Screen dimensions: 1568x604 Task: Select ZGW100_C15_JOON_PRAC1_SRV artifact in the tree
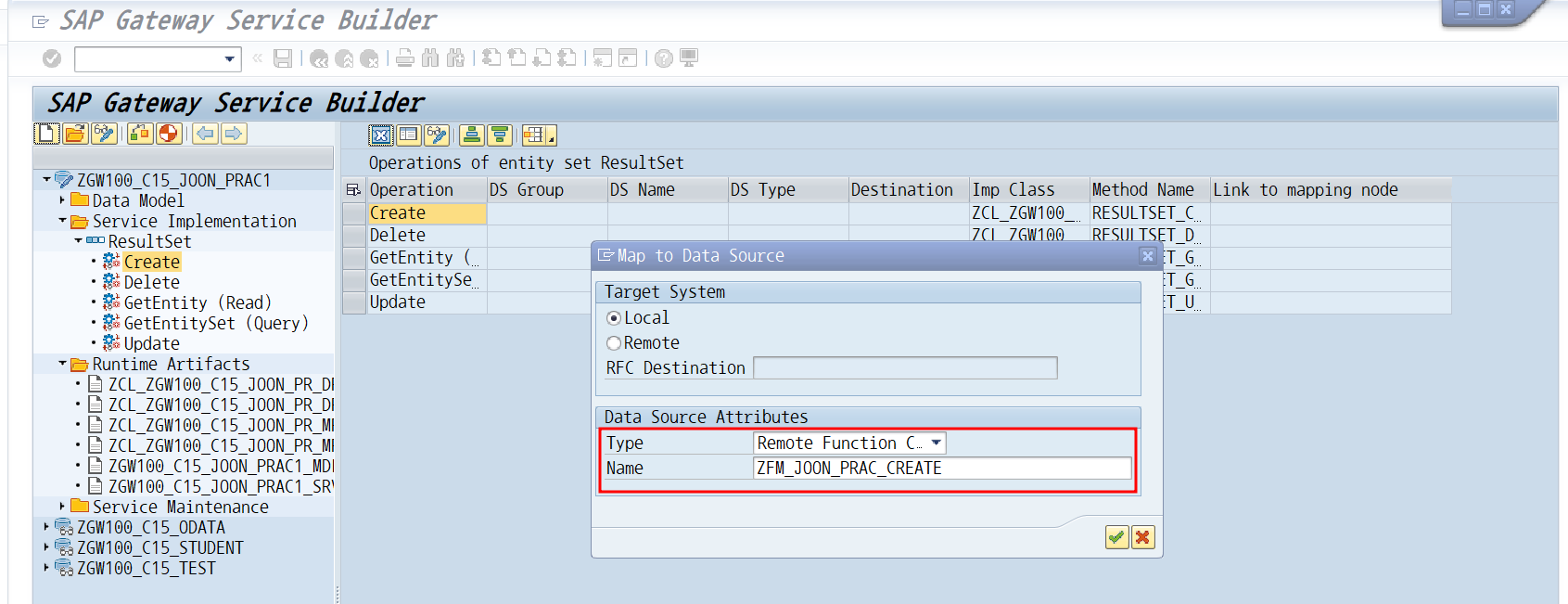[221, 486]
